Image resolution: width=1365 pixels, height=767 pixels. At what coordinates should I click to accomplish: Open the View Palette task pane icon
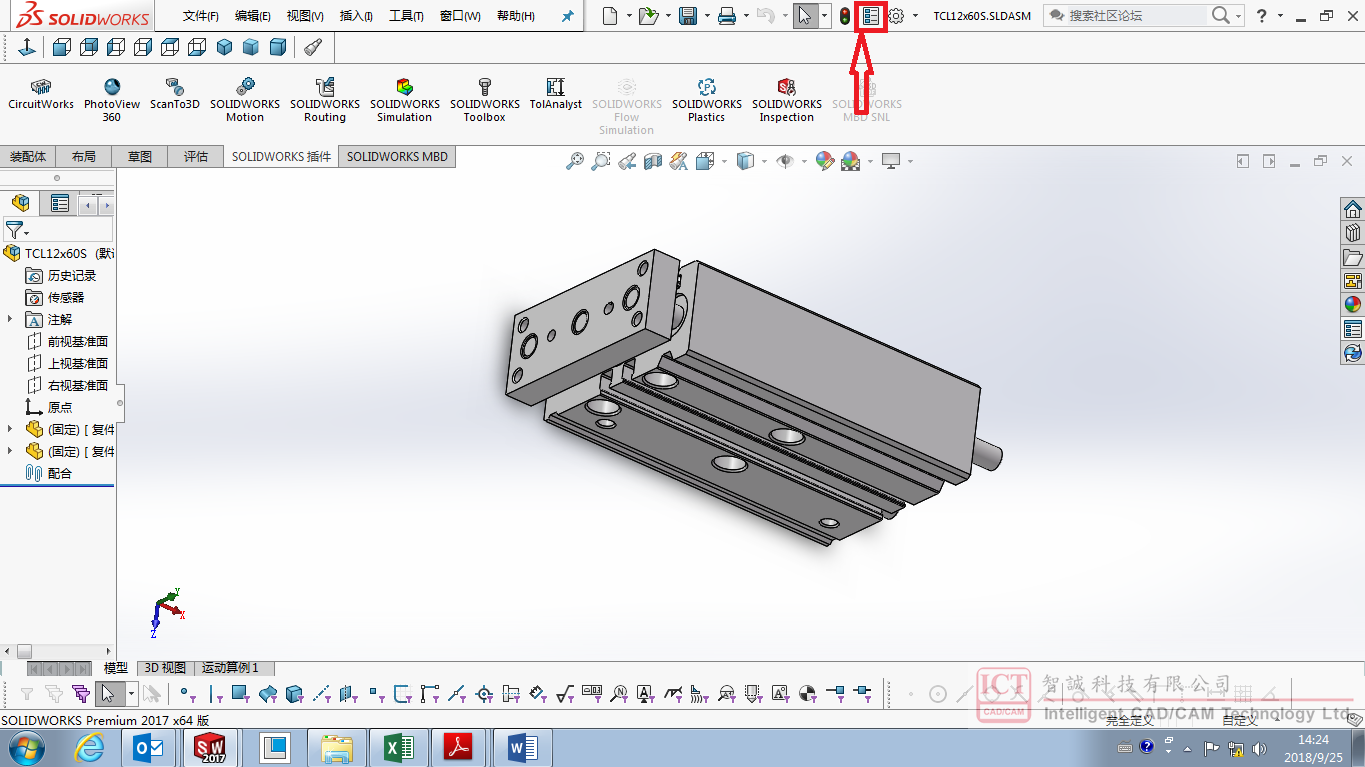click(x=1353, y=281)
